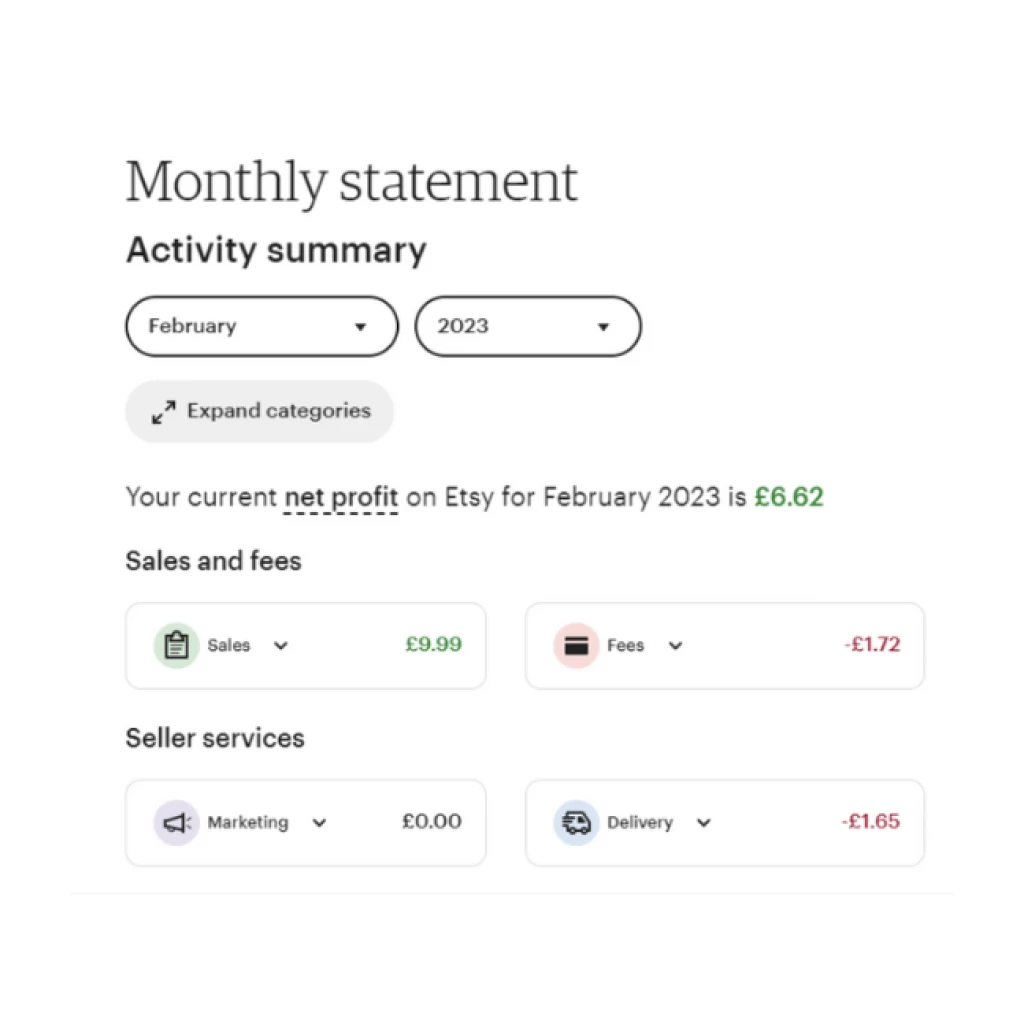
Task: Select the £0.00 marketing amount
Action: (432, 822)
